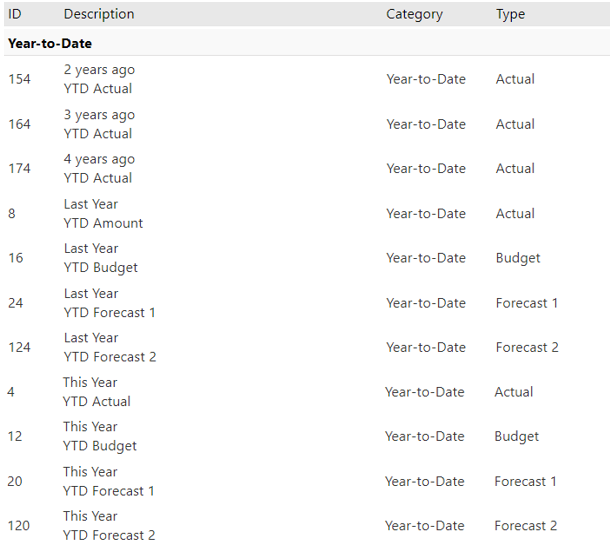
Task: Click the Type column header
Action: point(510,14)
